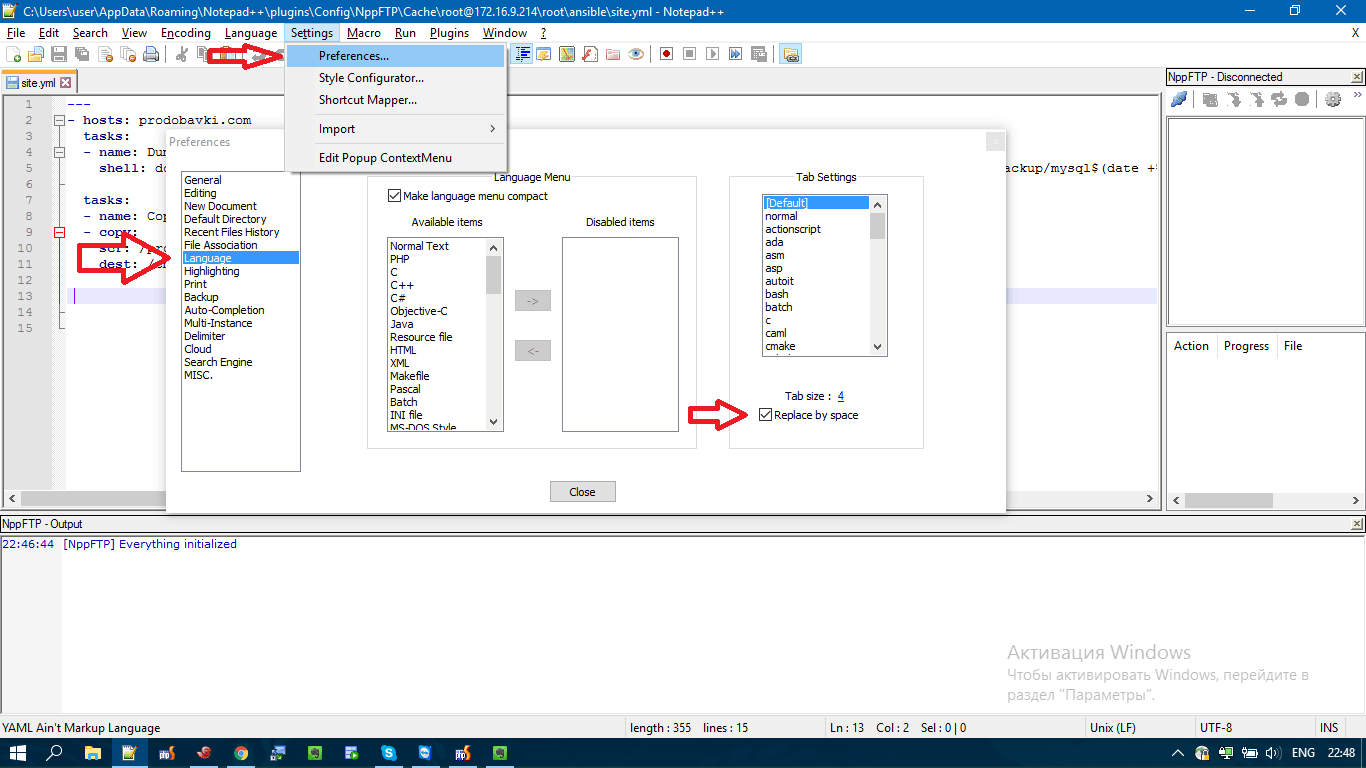Viewport: 1366px width, 768px height.
Task: Click Available items list scrollbar thumb
Action: tap(494, 275)
